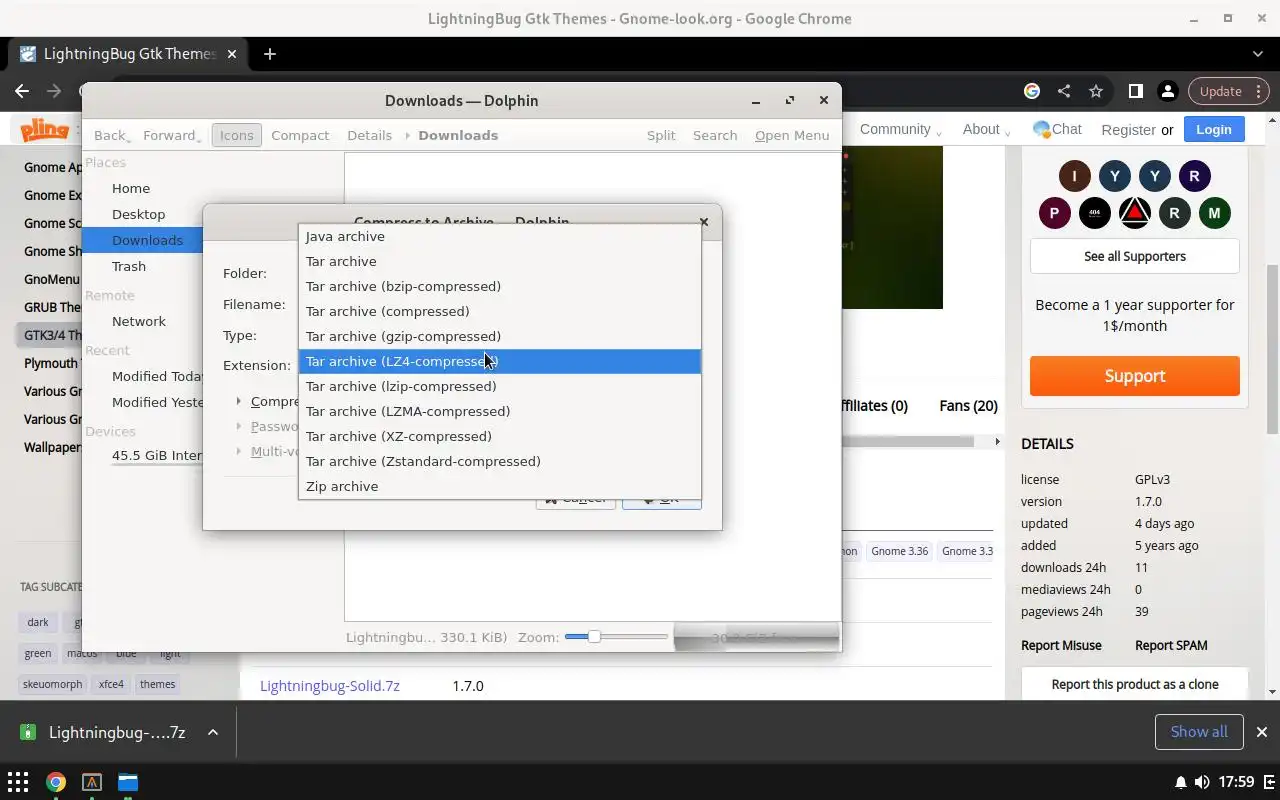The width and height of the screenshot is (1280, 800).
Task: Open About menu on website
Action: tap(986, 129)
